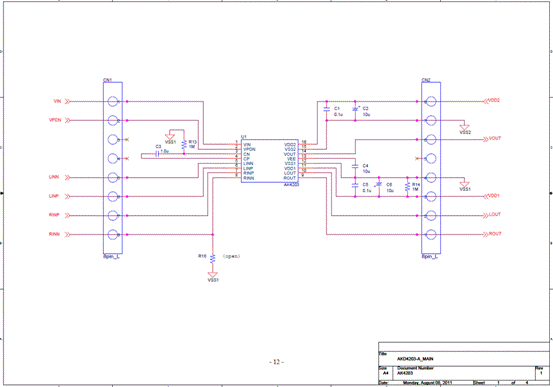553x387 pixels.
Task: Select the VOUT output port
Action: (495, 139)
